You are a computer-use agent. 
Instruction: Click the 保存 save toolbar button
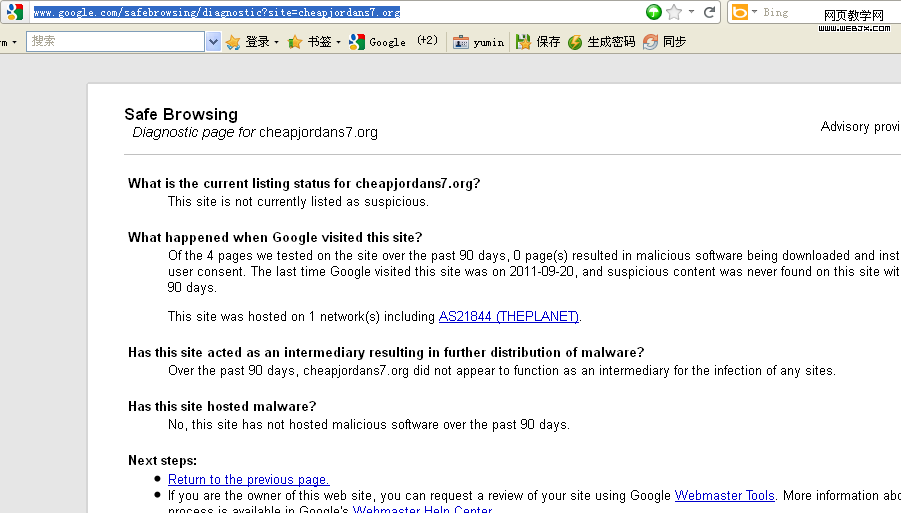pos(538,42)
